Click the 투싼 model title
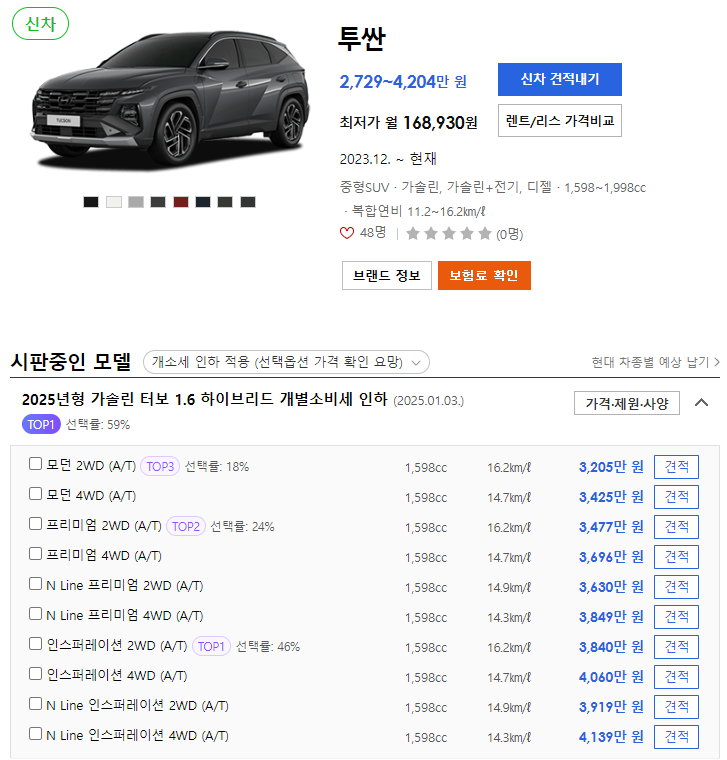This screenshot has width=727, height=760. click(362, 39)
